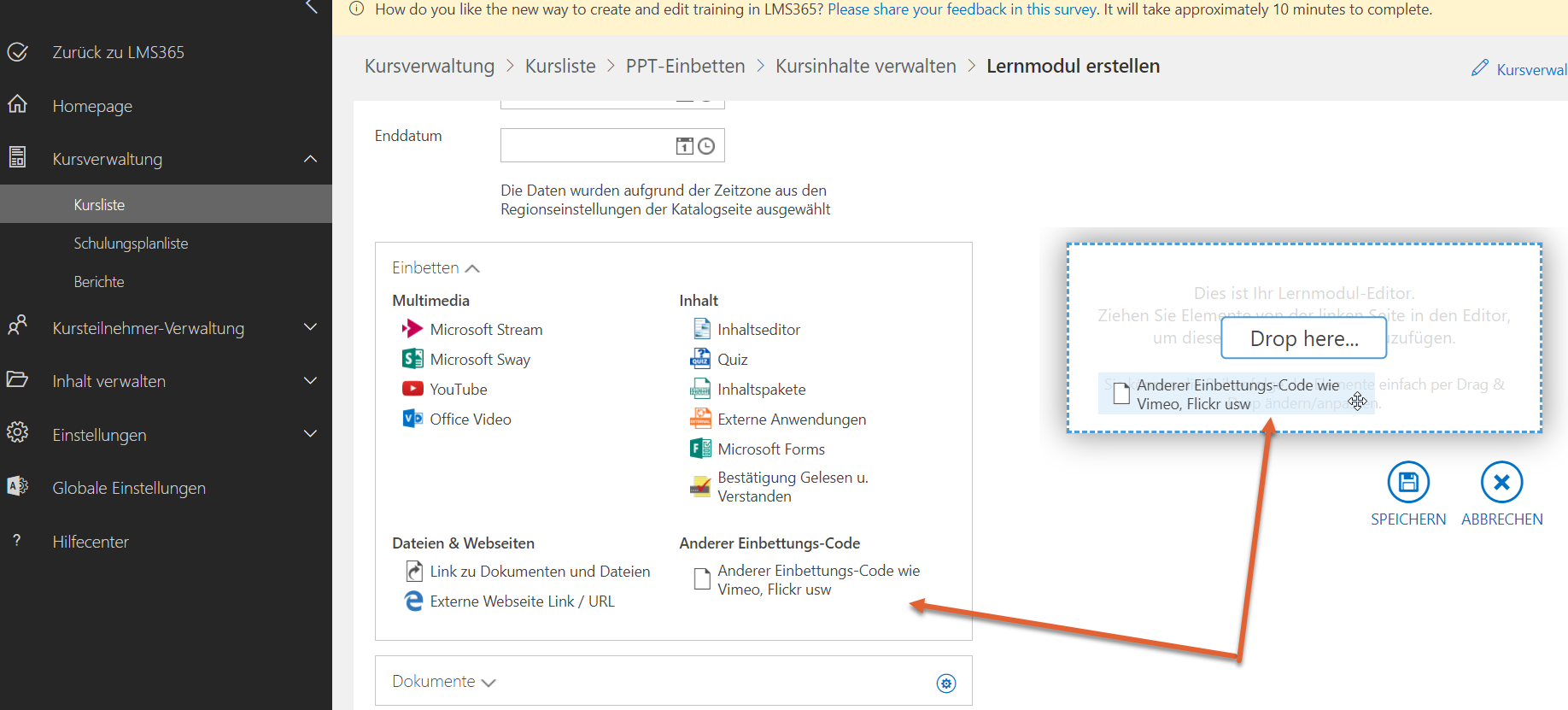Choose the Office Video icon
The image size is (1568, 710).
point(412,419)
